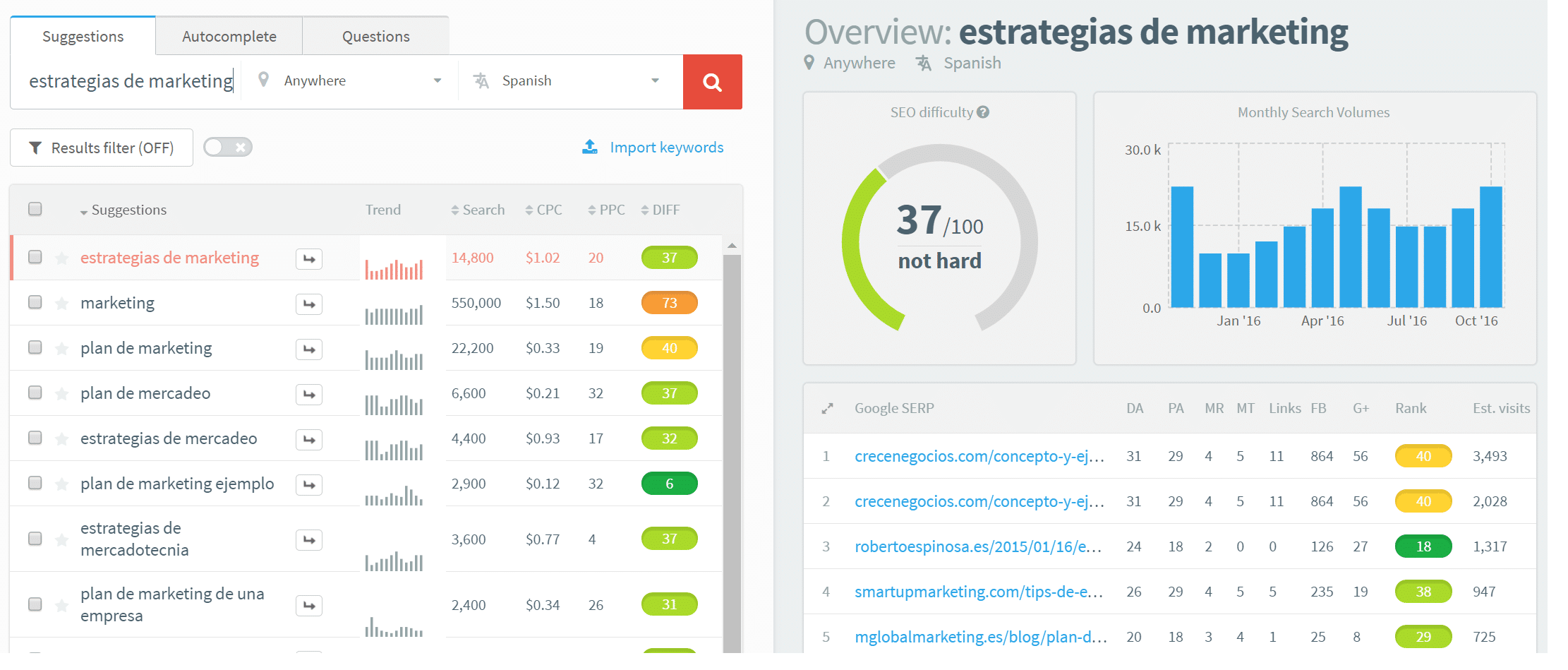Switch to the Autocomplete tab
The width and height of the screenshot is (1568, 670).
229,35
